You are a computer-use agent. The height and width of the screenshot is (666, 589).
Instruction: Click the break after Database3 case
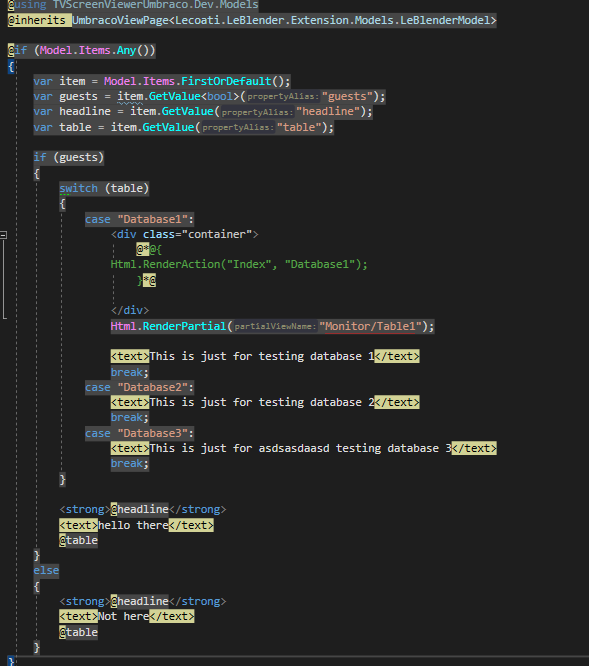[130, 463]
